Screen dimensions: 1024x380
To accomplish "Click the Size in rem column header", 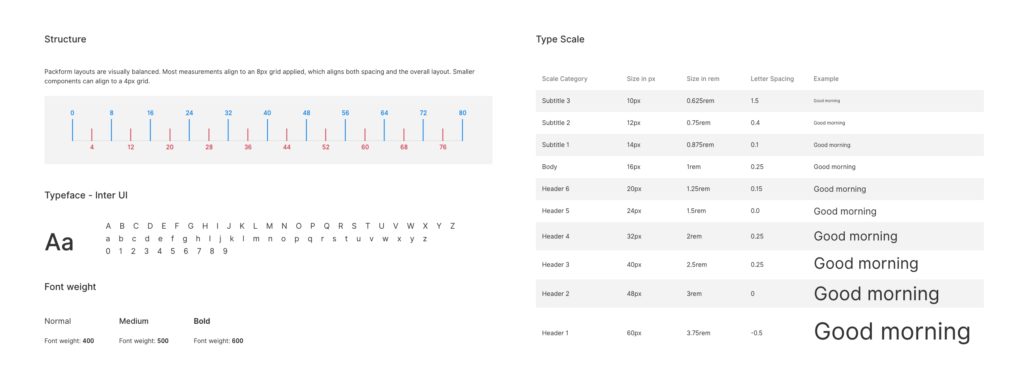I will click(703, 79).
